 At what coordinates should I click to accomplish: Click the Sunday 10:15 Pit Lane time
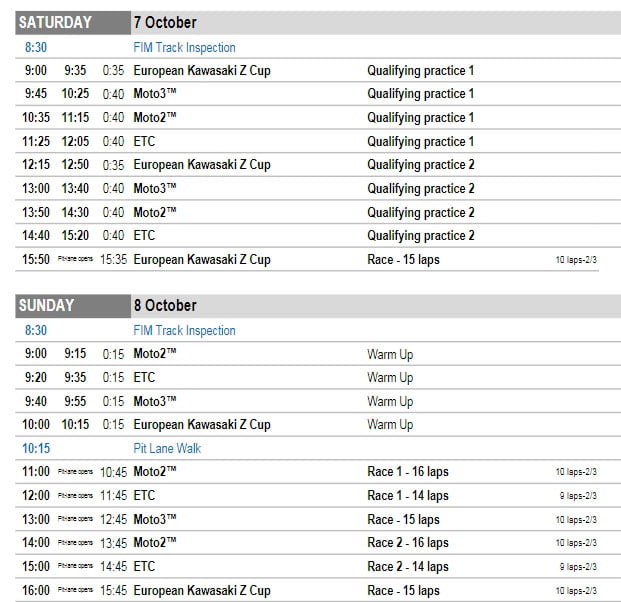[x=37, y=448]
